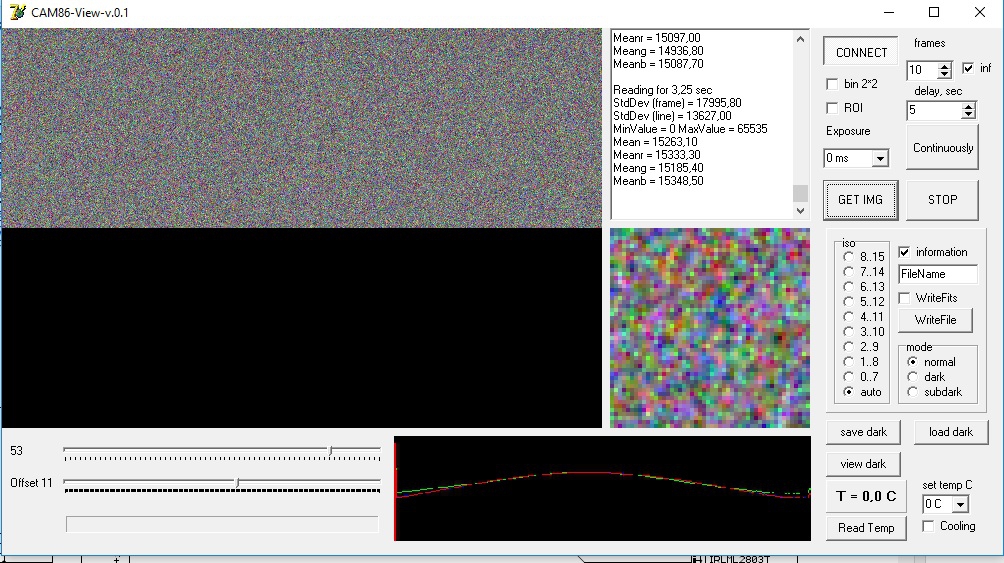Select subdark mode radio button
The width and height of the screenshot is (1004, 563).
coord(912,391)
